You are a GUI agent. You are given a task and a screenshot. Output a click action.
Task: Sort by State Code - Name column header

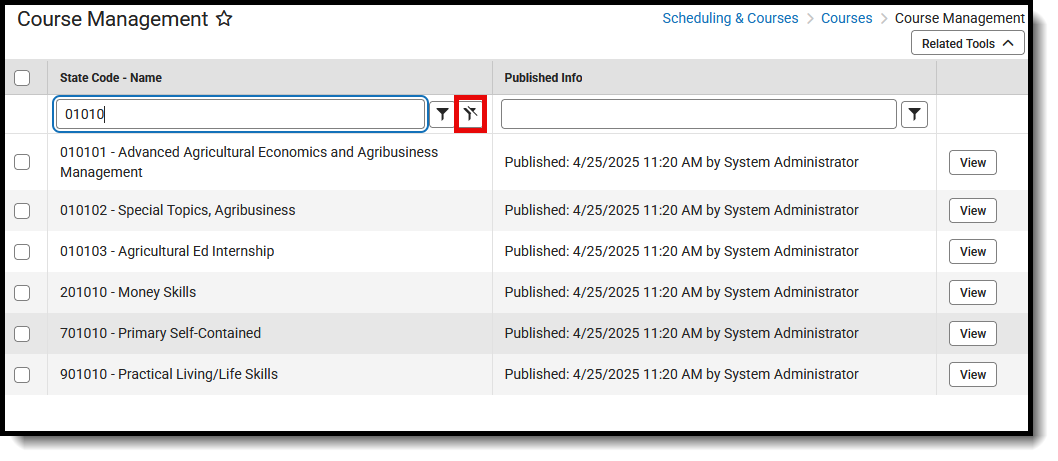(111, 78)
